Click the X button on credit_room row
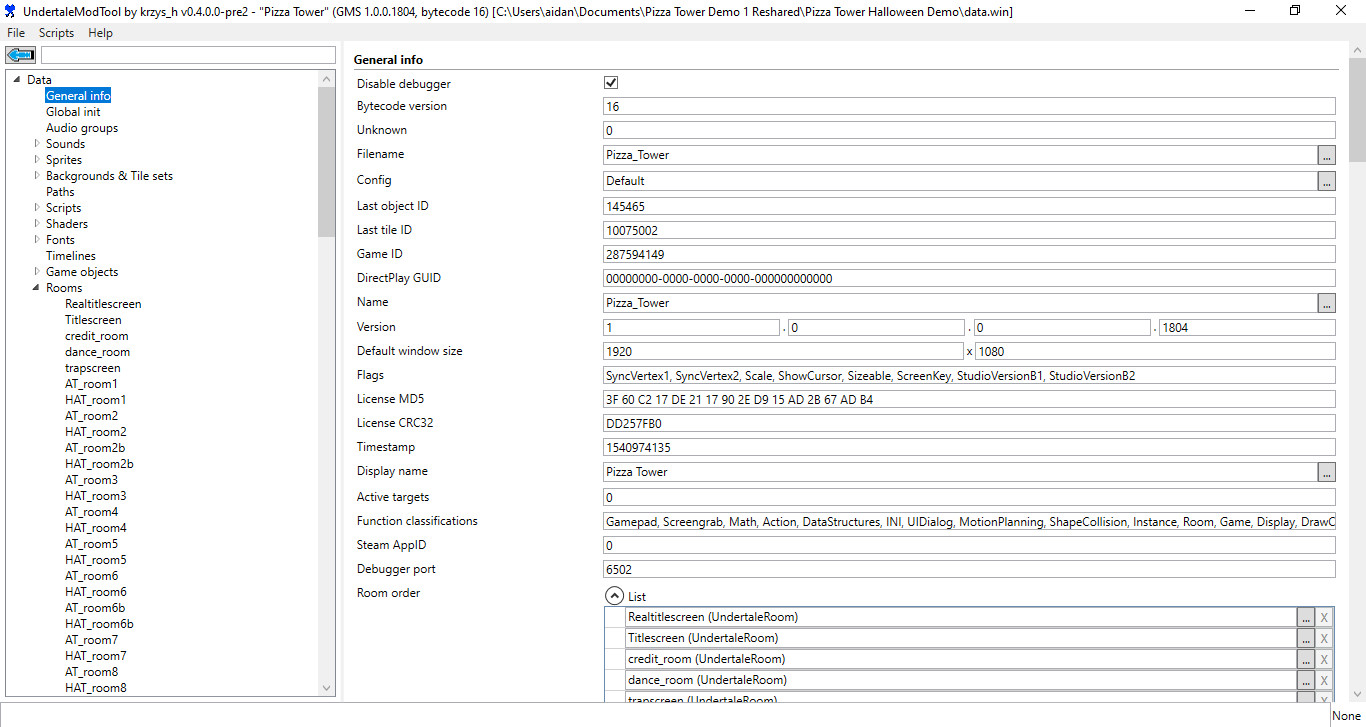Viewport: 1366px width, 727px height. pos(1324,660)
